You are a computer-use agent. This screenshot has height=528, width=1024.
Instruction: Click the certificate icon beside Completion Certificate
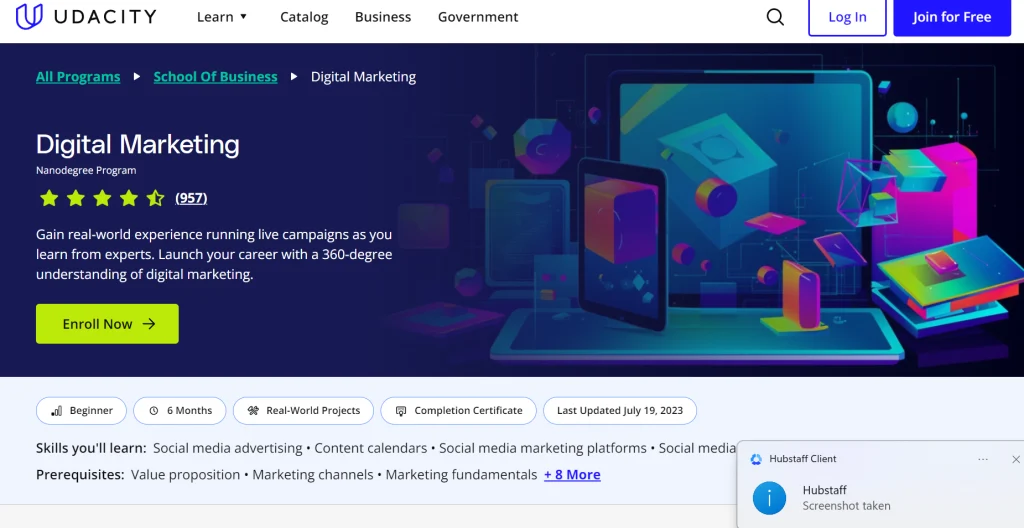(x=402, y=411)
